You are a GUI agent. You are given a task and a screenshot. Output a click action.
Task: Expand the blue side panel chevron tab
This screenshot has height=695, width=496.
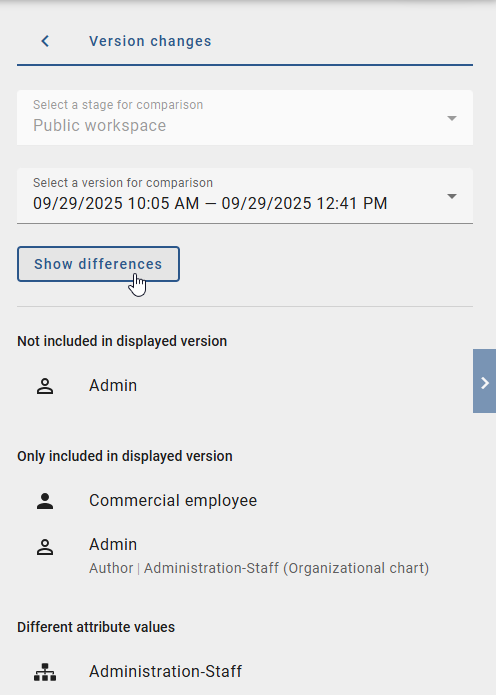[x=484, y=381]
